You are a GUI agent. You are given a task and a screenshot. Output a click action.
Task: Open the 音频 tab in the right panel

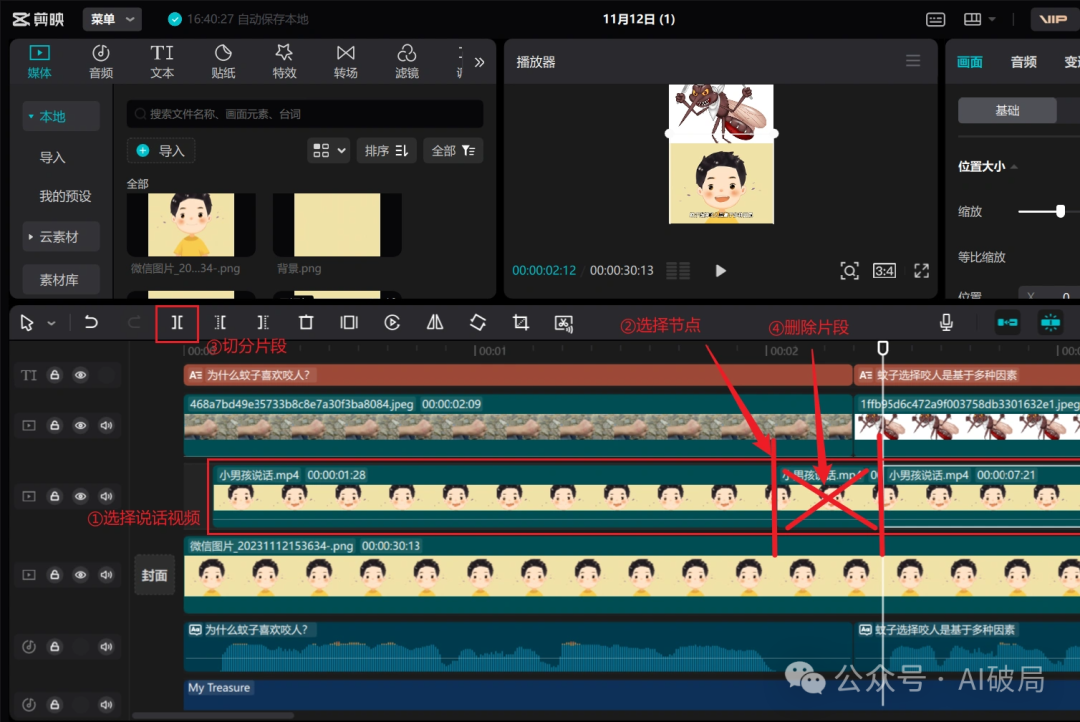[x=1024, y=62]
